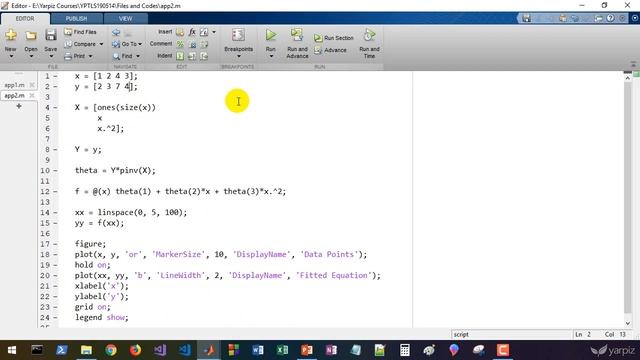Viewport: 640px width, 360px height.
Task: Click the fx insert function icon
Action: tap(192, 32)
